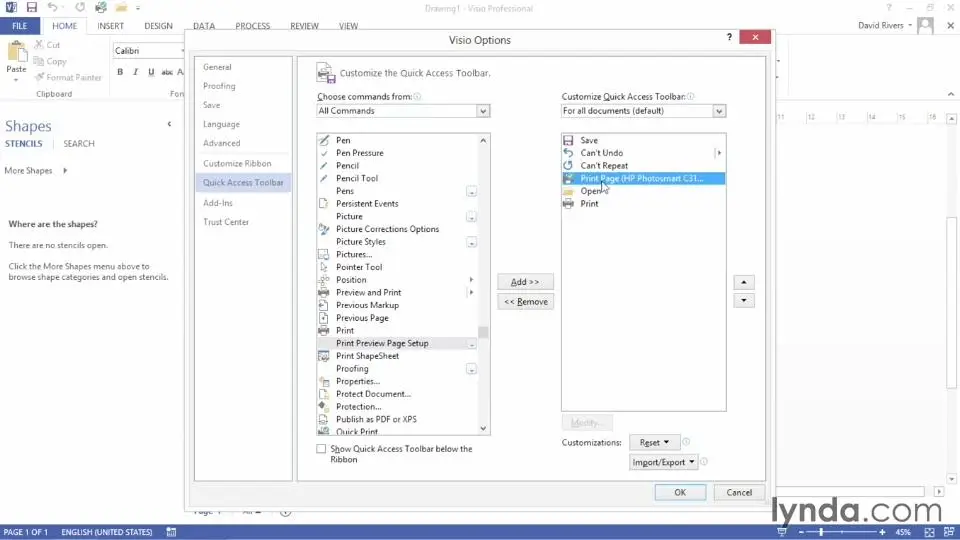Viewport: 960px width, 540px height.
Task: Switch to REVIEW ribbon tab
Action: pos(304,26)
